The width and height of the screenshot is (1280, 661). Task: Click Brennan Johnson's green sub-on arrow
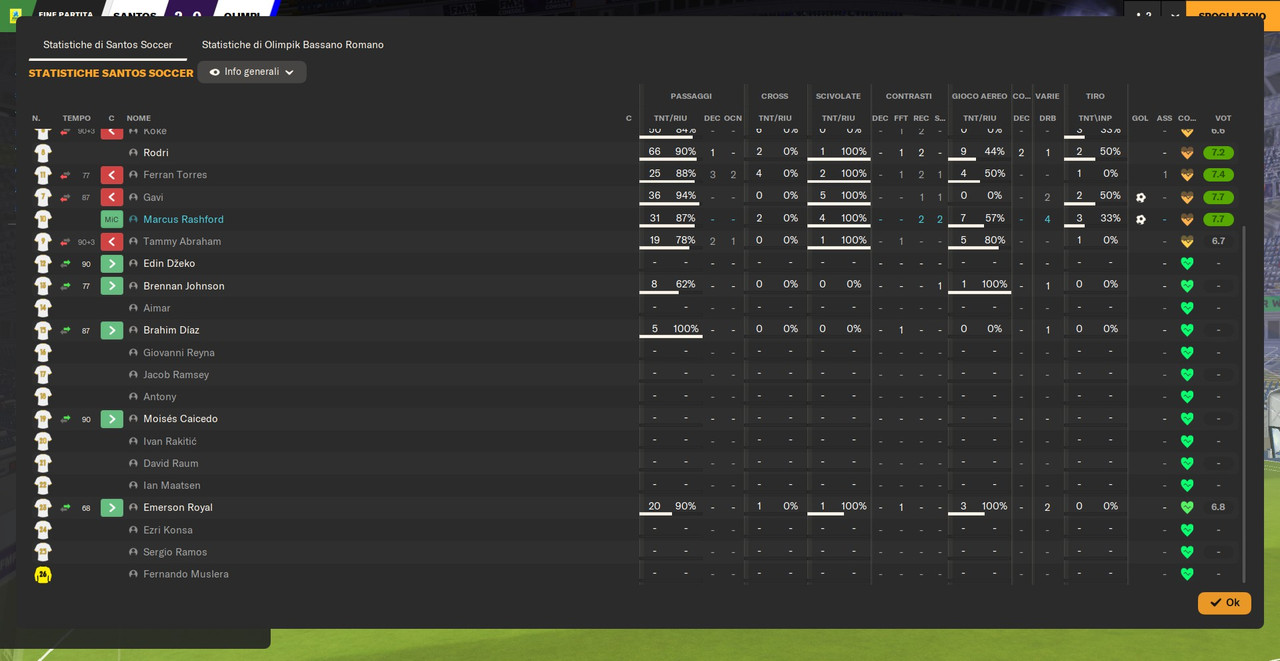tap(112, 286)
